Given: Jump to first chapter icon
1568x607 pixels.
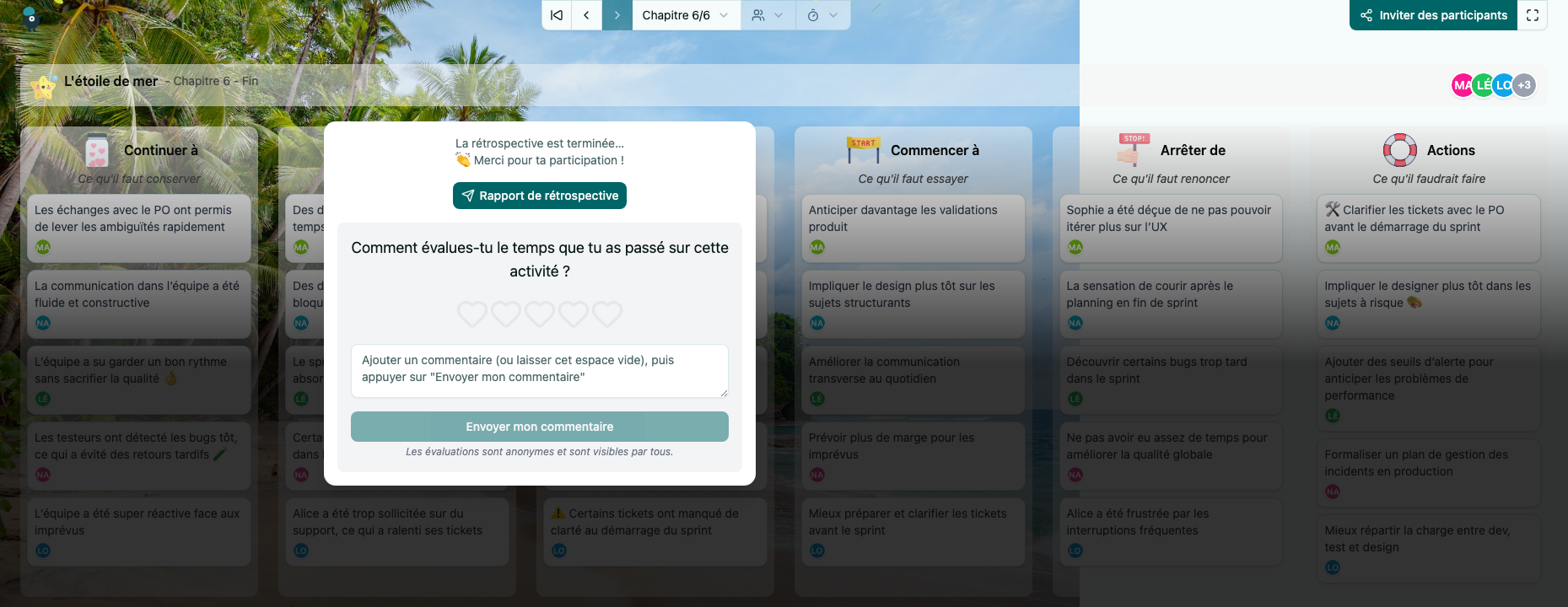Looking at the screenshot, I should (x=557, y=15).
